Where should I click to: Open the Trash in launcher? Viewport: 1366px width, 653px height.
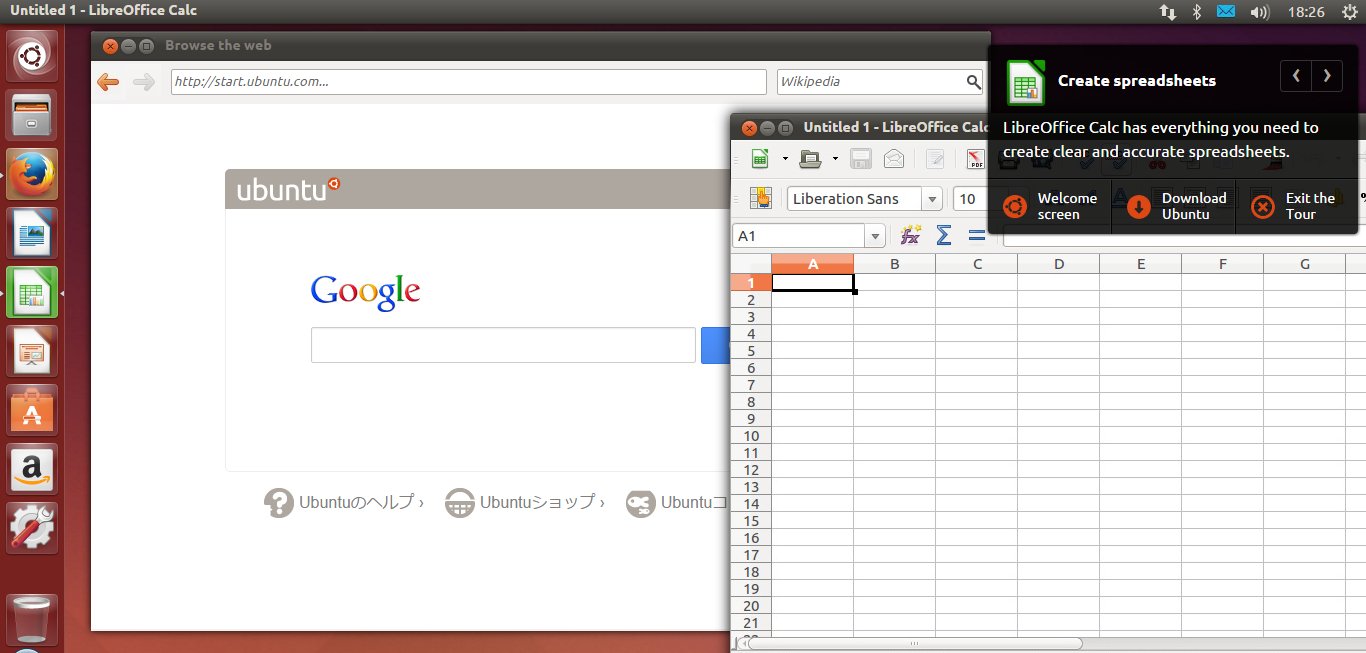(34, 619)
